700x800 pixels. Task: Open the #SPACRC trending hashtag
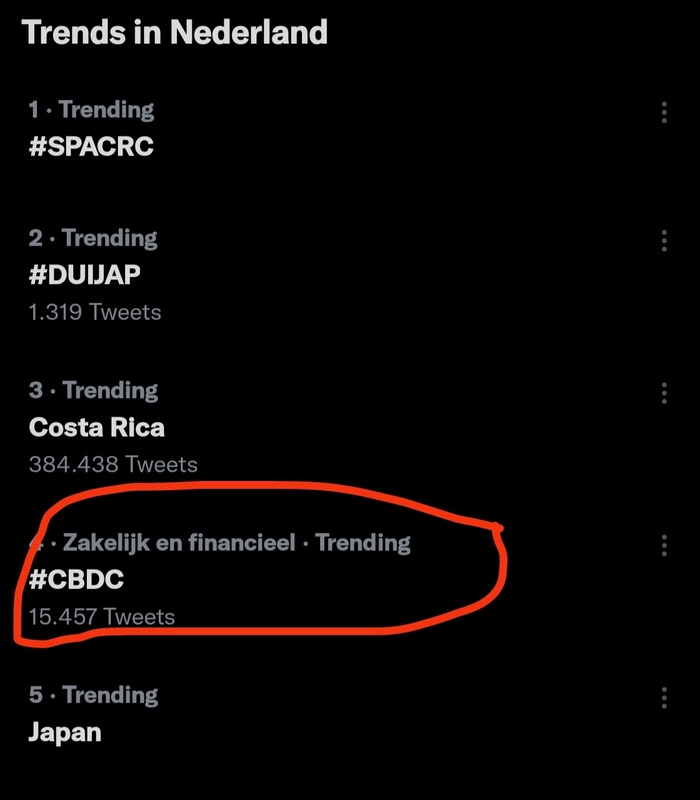click(x=91, y=146)
